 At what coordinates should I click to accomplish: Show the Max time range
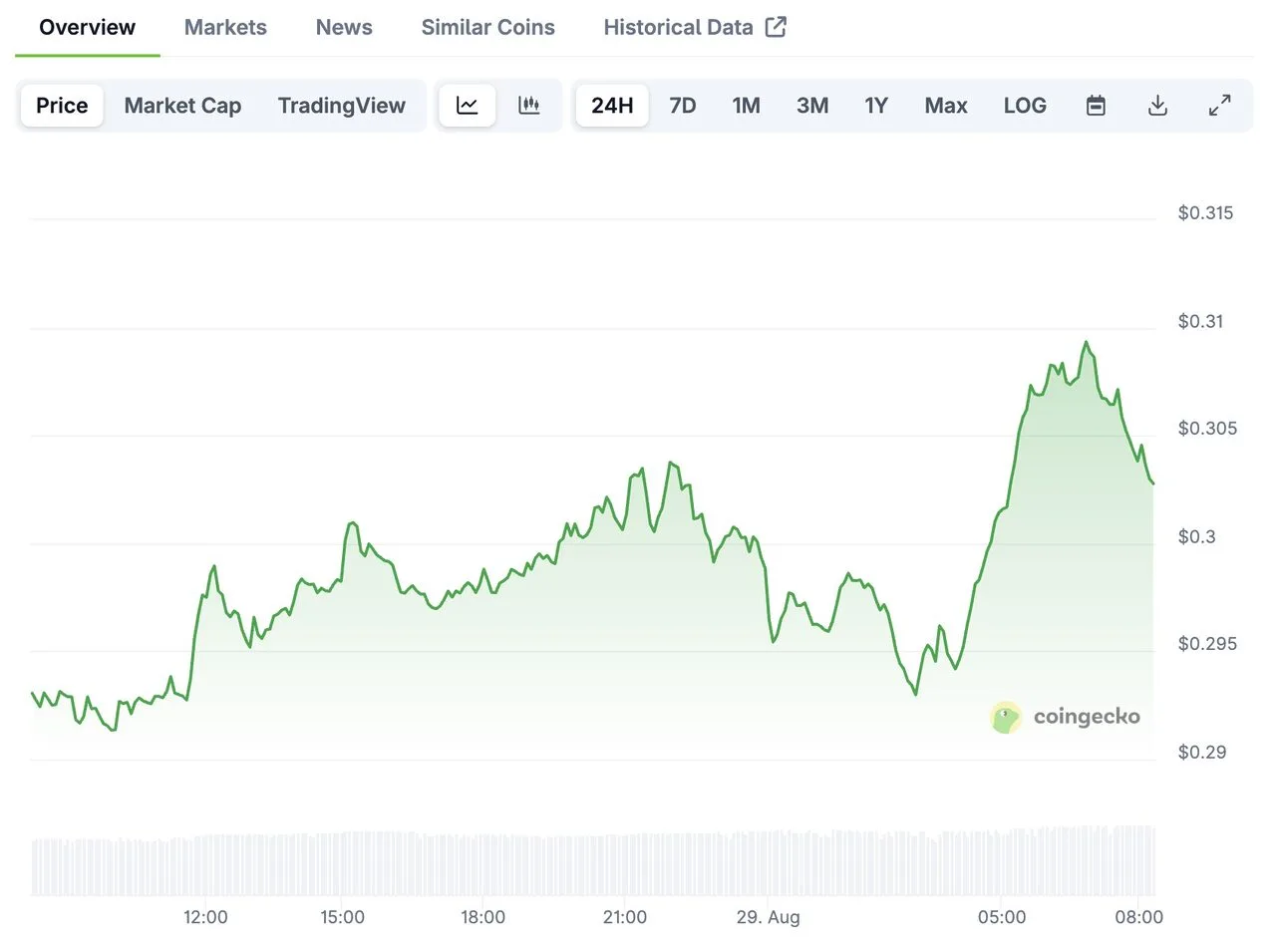pyautogui.click(x=945, y=106)
